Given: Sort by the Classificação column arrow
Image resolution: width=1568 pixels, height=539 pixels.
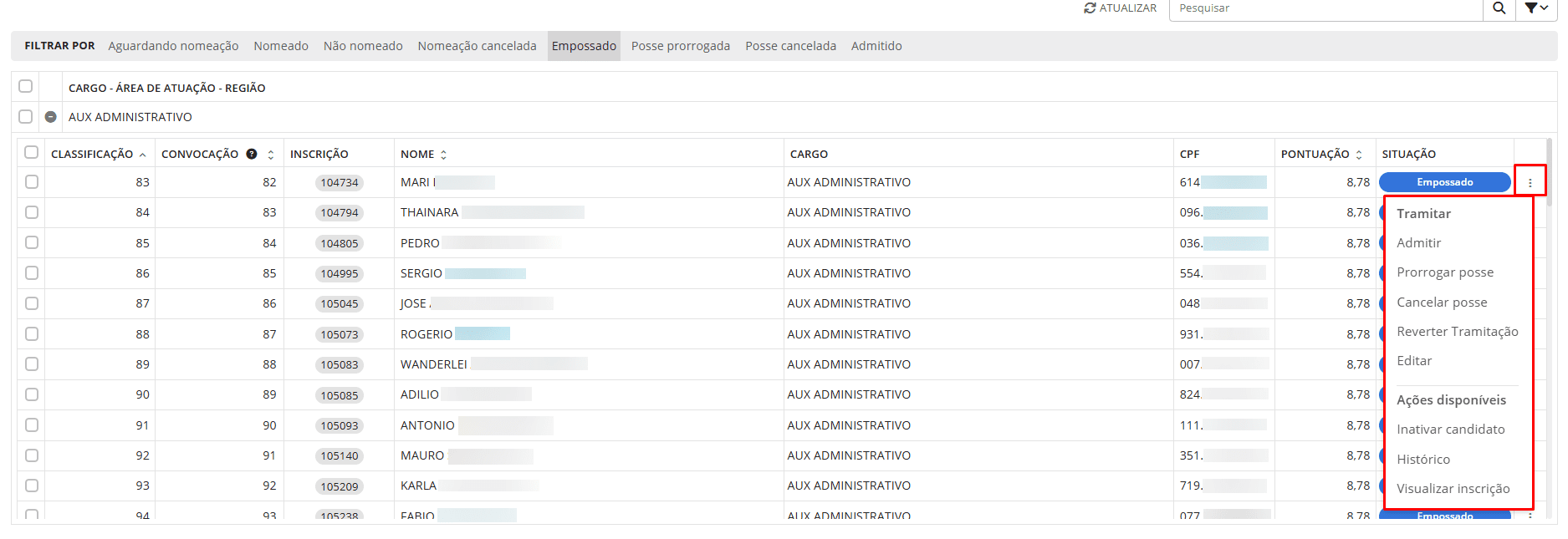Looking at the screenshot, I should tap(143, 155).
